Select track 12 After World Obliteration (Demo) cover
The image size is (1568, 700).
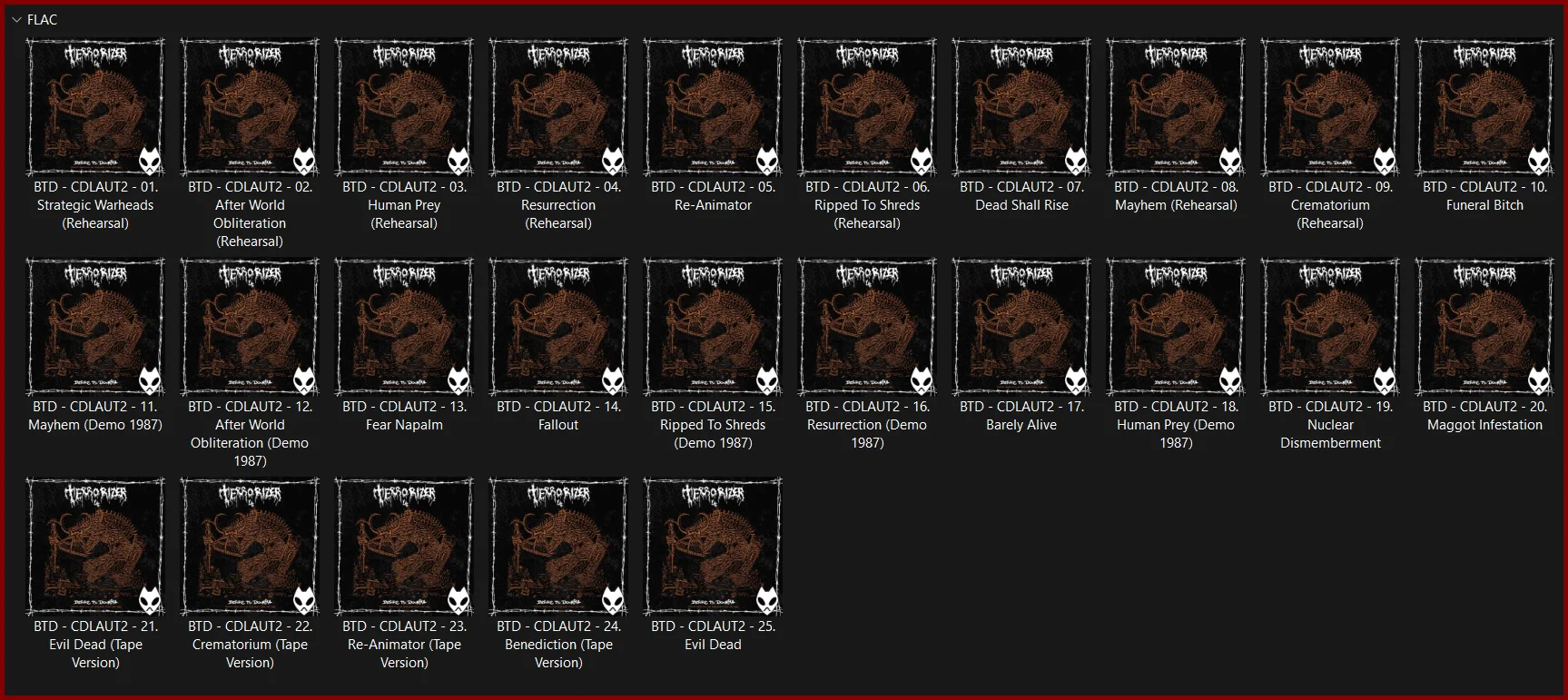click(250, 327)
